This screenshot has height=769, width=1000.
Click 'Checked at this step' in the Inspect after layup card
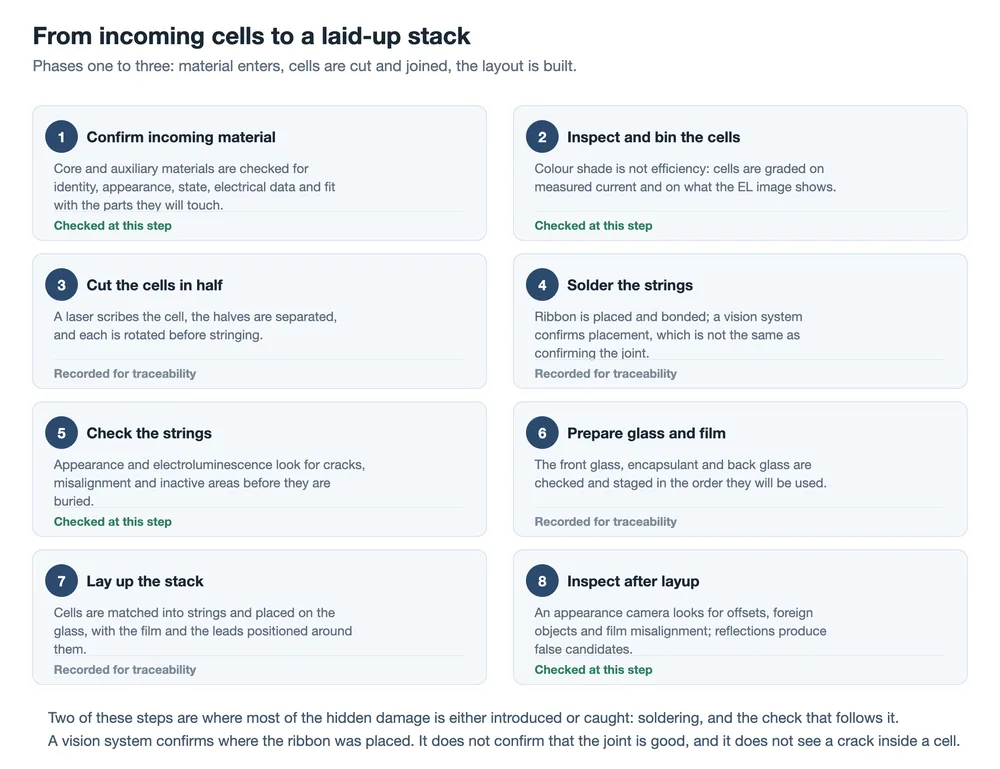click(594, 670)
